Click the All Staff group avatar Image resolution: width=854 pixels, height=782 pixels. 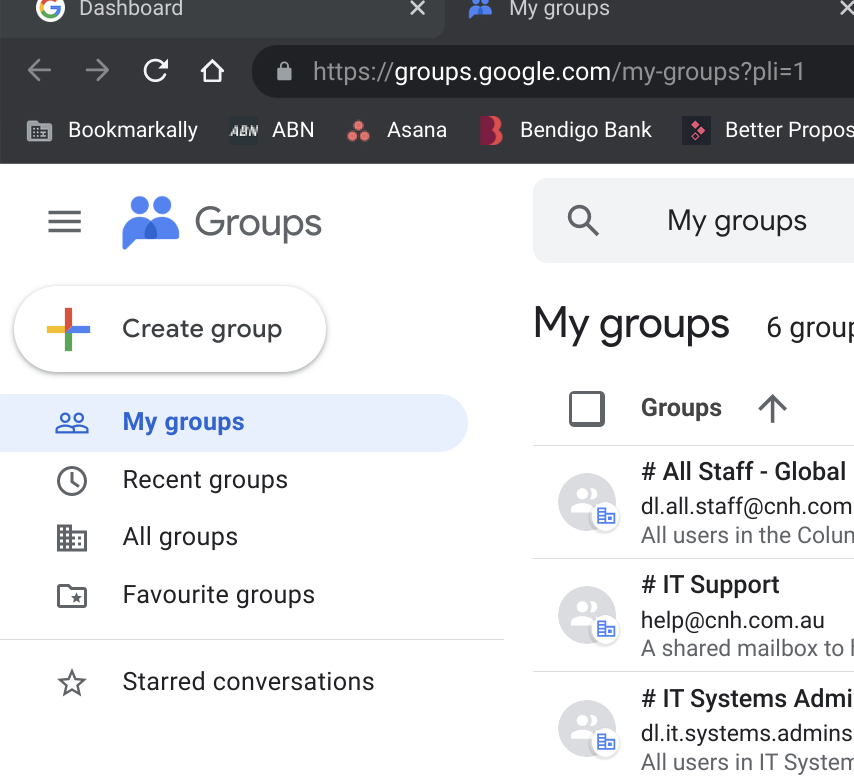coord(586,502)
